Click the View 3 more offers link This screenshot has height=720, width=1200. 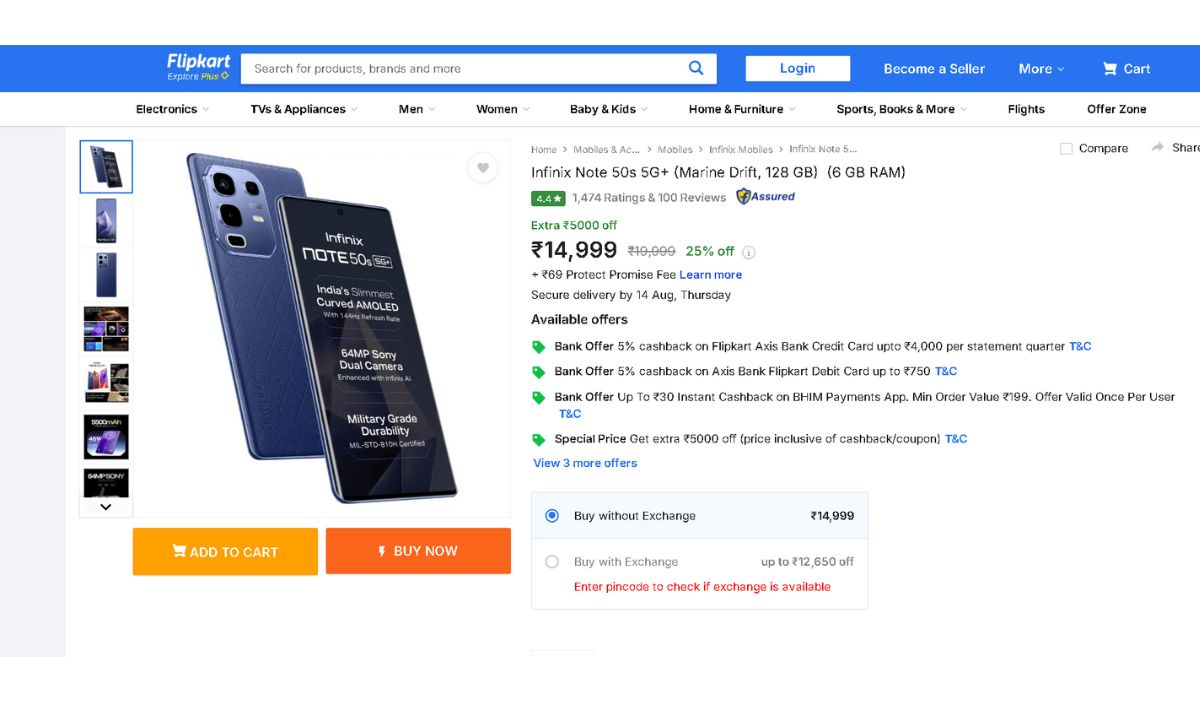(x=585, y=463)
